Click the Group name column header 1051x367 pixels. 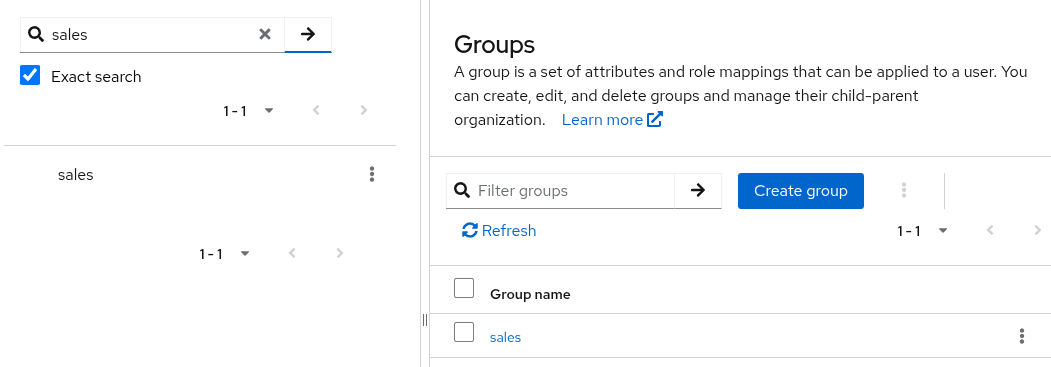pos(530,295)
